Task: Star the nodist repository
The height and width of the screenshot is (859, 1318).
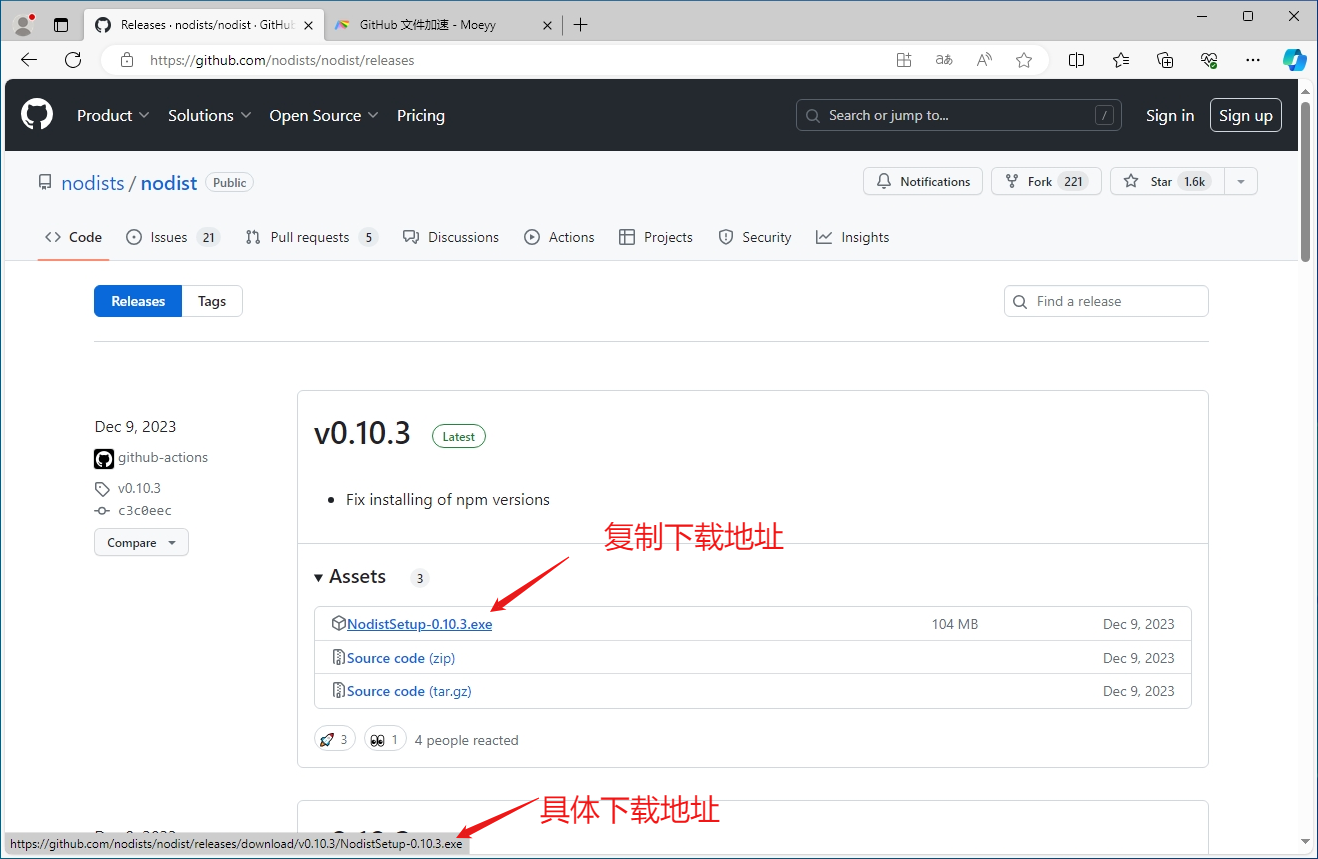Action: pyautogui.click(x=1167, y=181)
